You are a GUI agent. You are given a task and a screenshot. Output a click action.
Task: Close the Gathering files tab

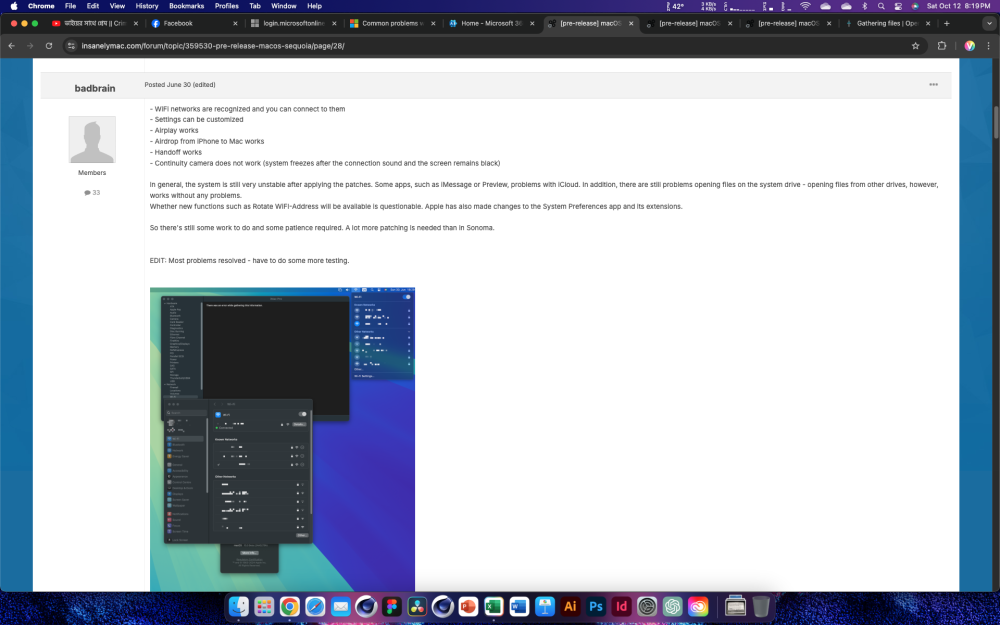928,24
